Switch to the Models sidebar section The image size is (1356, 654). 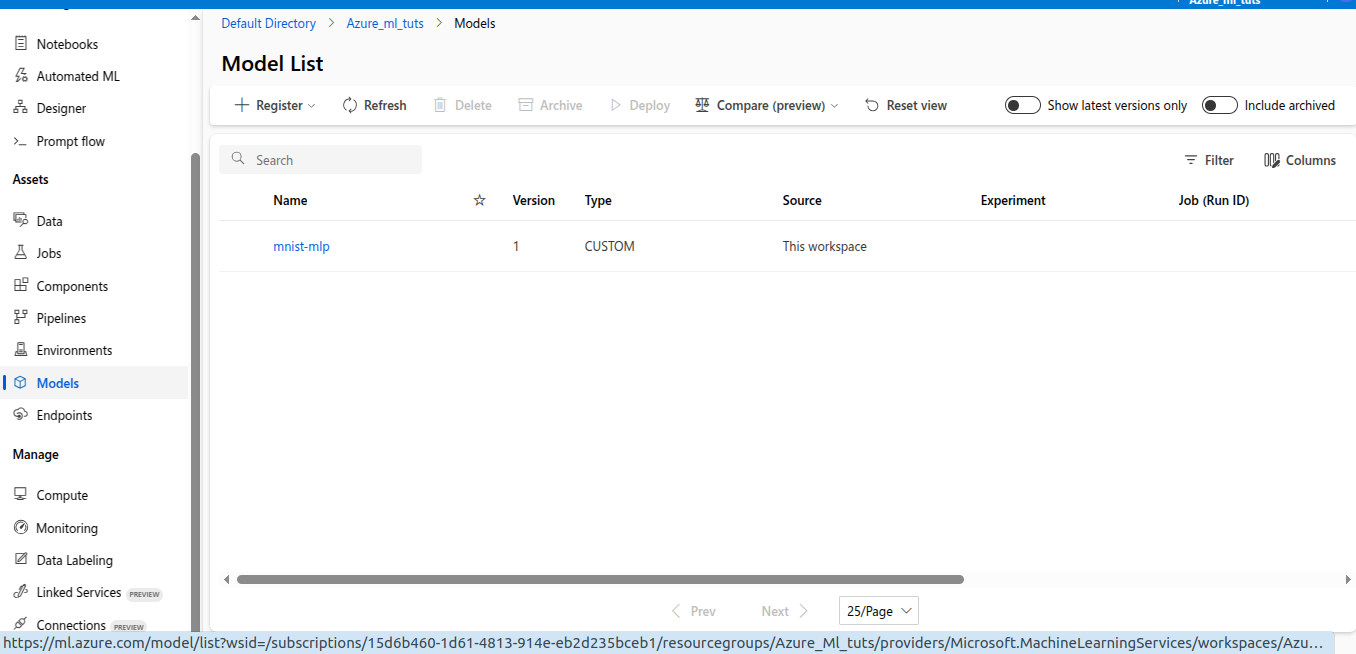pos(58,382)
